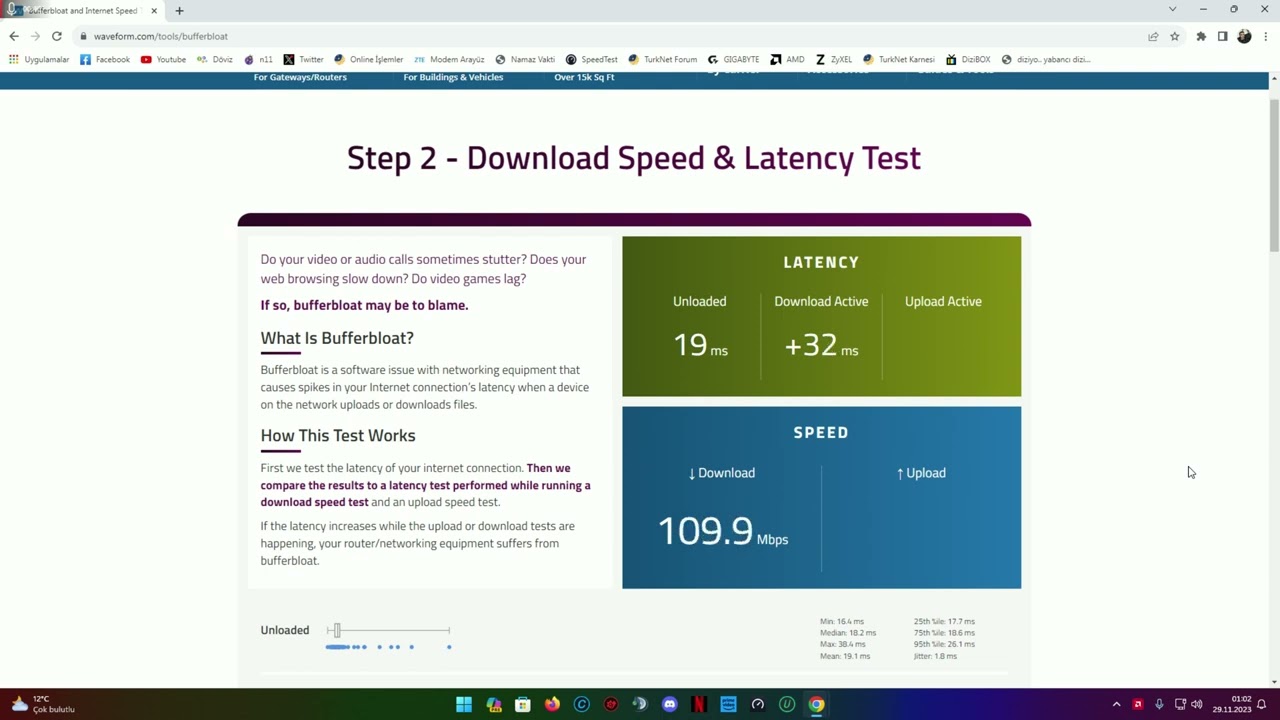Viewport: 1280px width, 720px height.
Task: Open the n11 bookmark
Action: (x=258, y=59)
